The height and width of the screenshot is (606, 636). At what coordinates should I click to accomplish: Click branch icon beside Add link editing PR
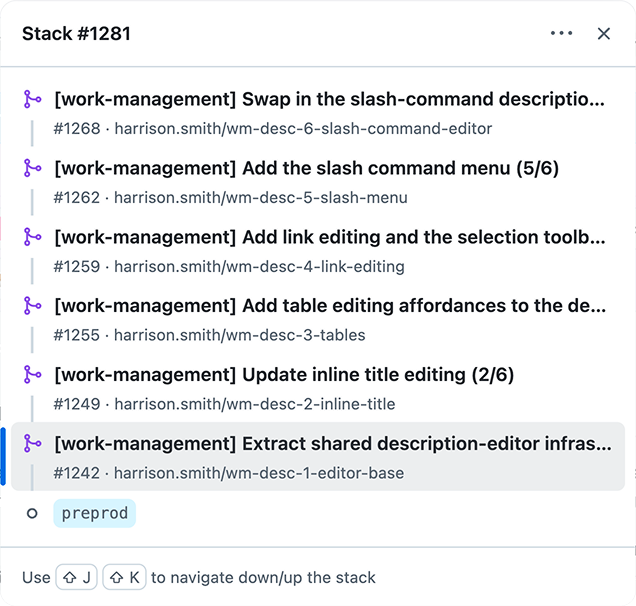(32, 237)
